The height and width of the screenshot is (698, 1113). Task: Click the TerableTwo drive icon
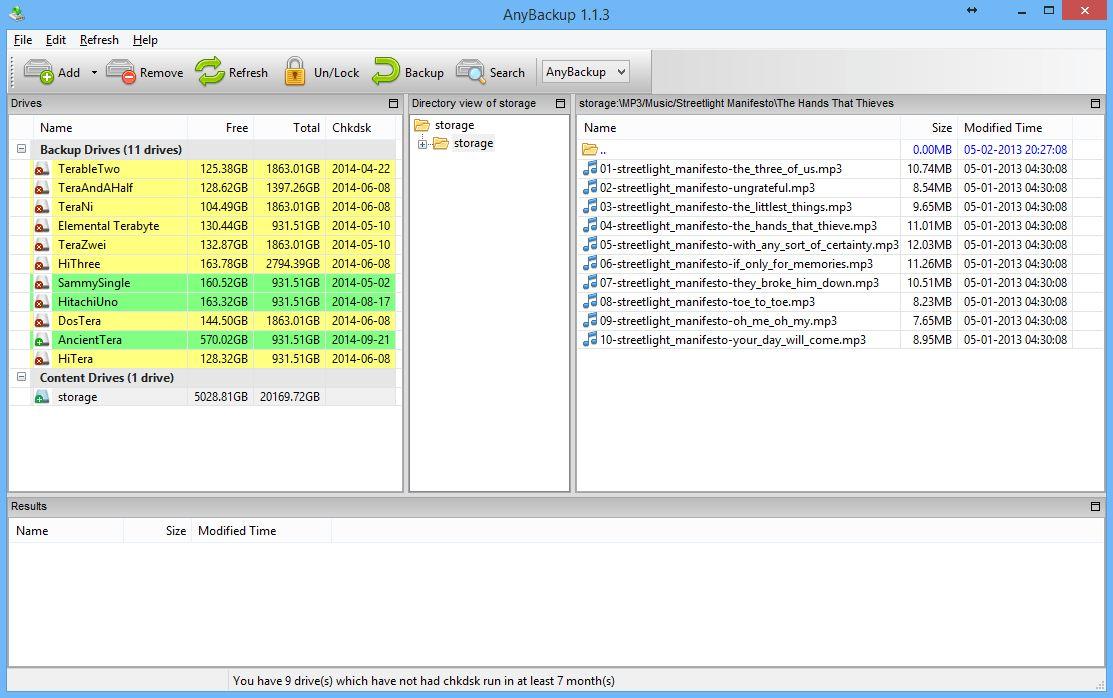click(42, 169)
